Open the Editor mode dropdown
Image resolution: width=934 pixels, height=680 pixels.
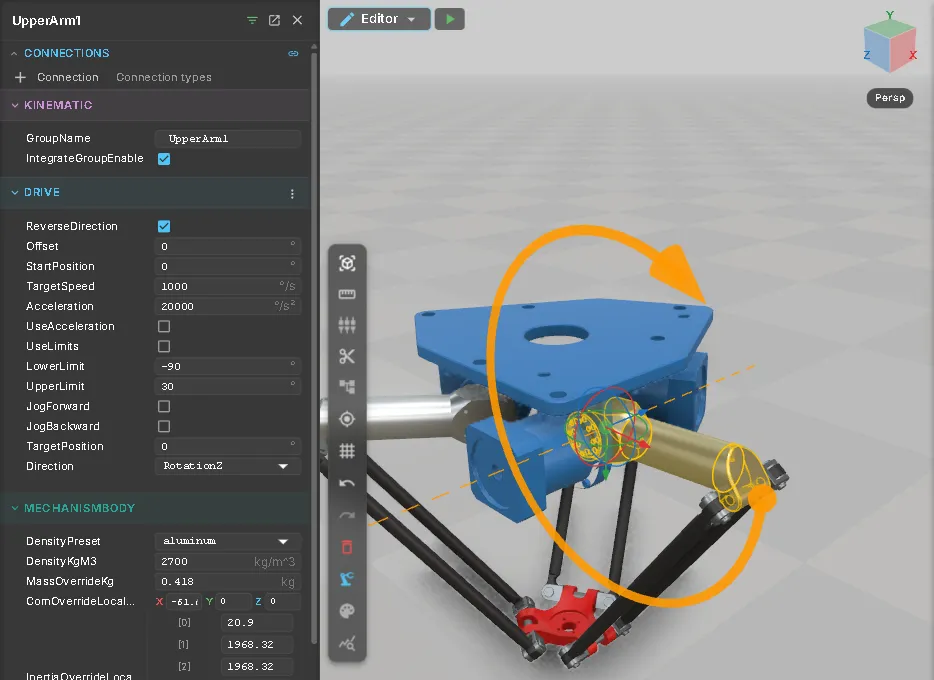click(379, 19)
